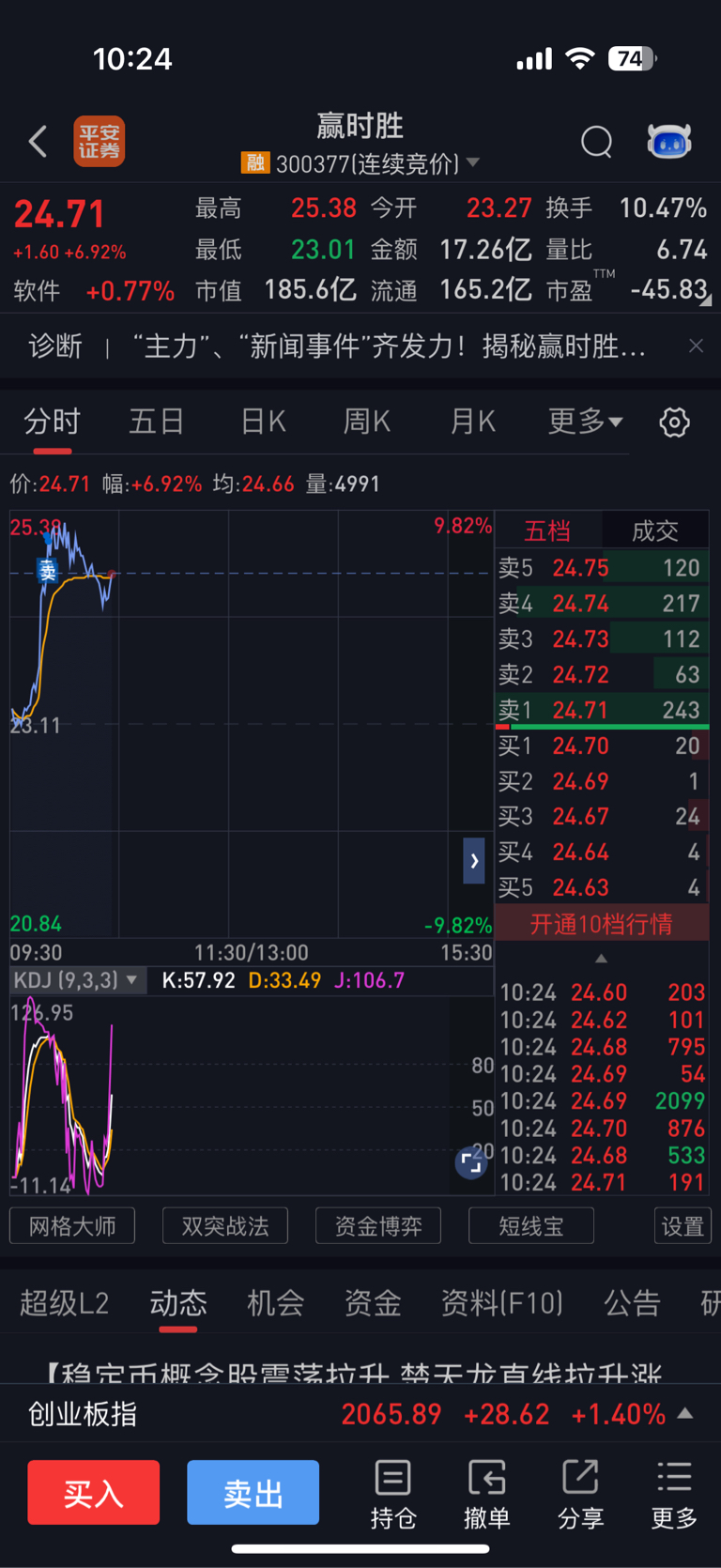Tap the back arrow icon
Viewport: 721px width, 1568px height.
38,142
